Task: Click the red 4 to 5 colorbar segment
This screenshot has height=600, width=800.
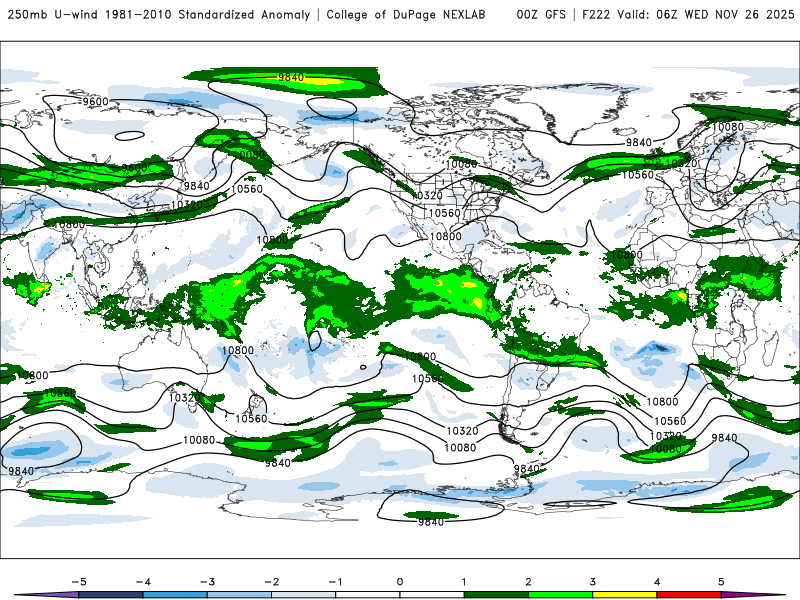Action: pyautogui.click(x=689, y=595)
